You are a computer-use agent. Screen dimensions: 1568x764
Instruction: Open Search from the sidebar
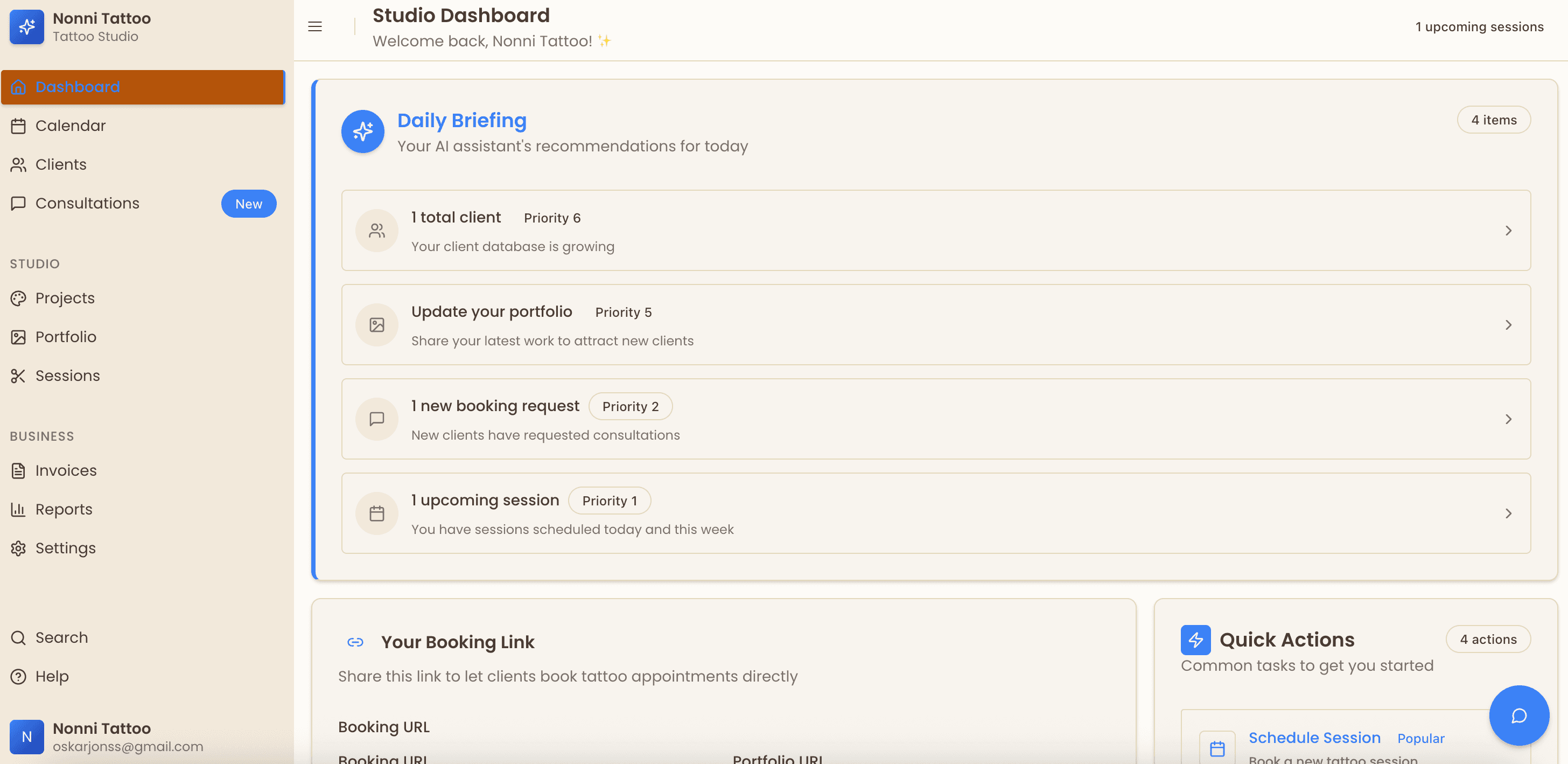61,637
